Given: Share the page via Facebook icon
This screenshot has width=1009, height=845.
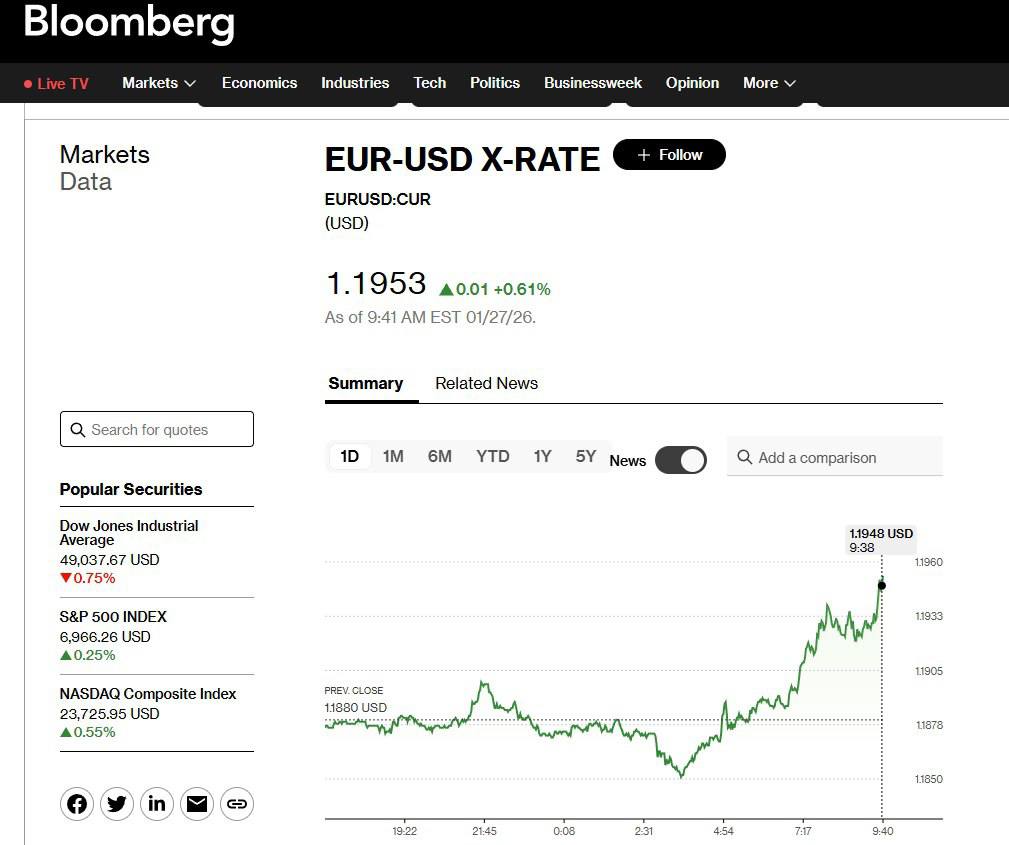Looking at the screenshot, I should click(77, 804).
